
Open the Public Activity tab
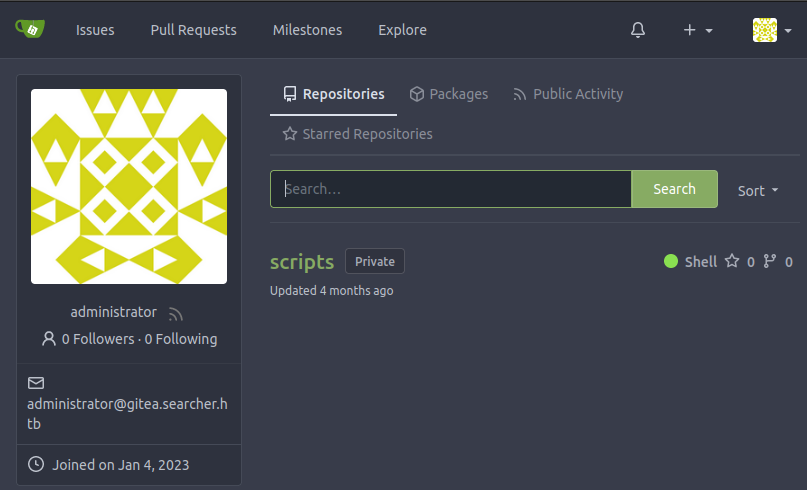pos(567,94)
